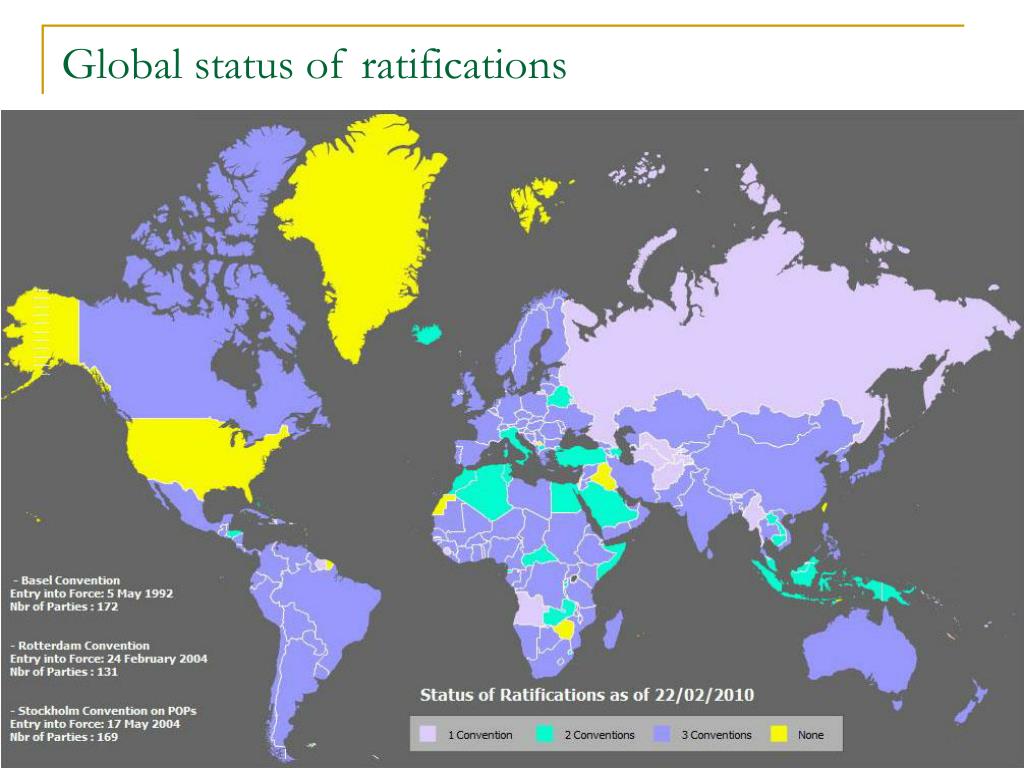Click yellow Iraq on the map

coord(605,475)
